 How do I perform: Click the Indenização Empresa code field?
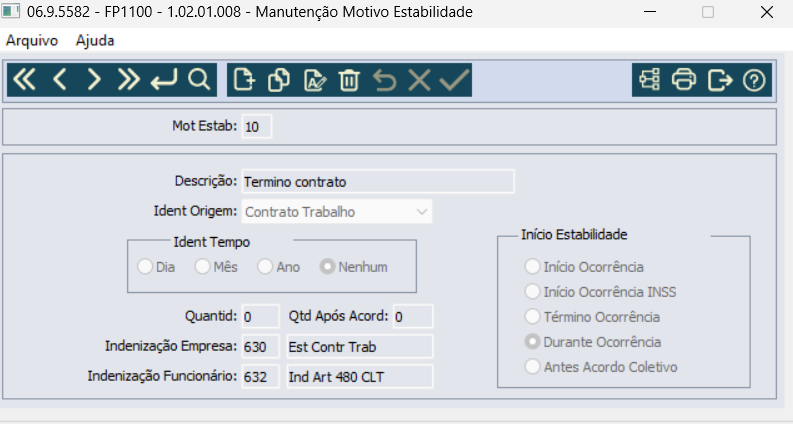click(260, 347)
